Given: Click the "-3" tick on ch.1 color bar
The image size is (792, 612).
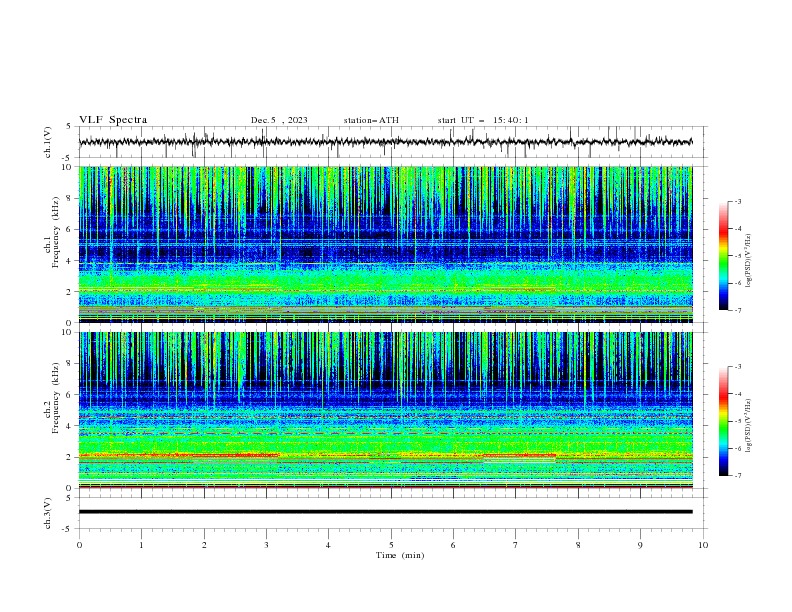Looking at the screenshot, I should 737,201.
